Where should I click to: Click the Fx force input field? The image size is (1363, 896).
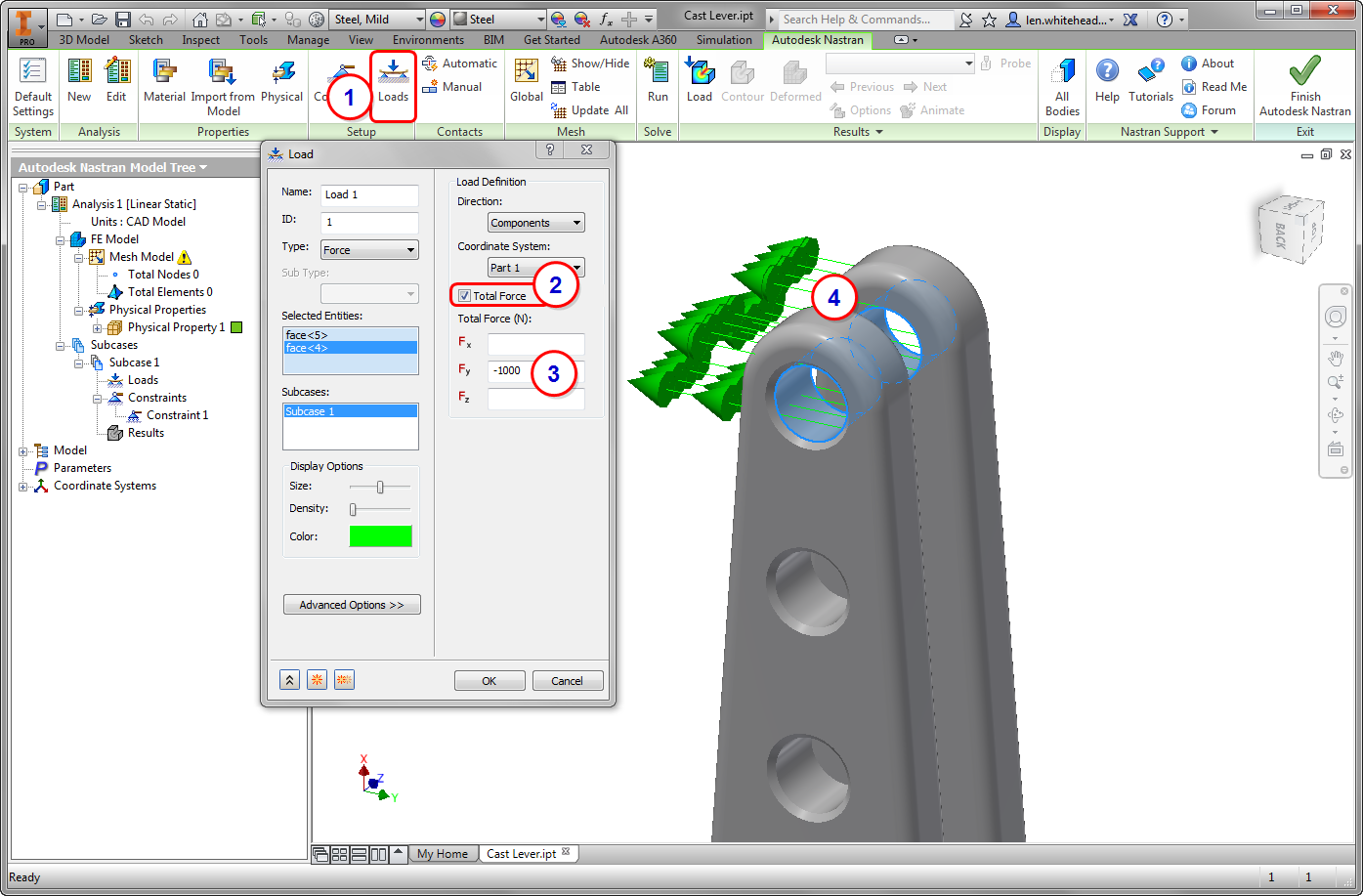[x=536, y=344]
